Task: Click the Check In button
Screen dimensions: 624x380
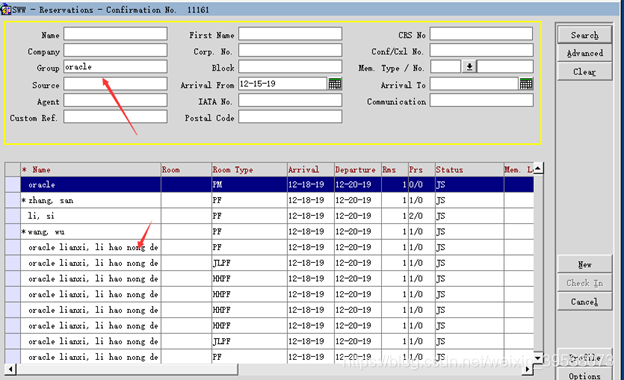Action: [584, 283]
